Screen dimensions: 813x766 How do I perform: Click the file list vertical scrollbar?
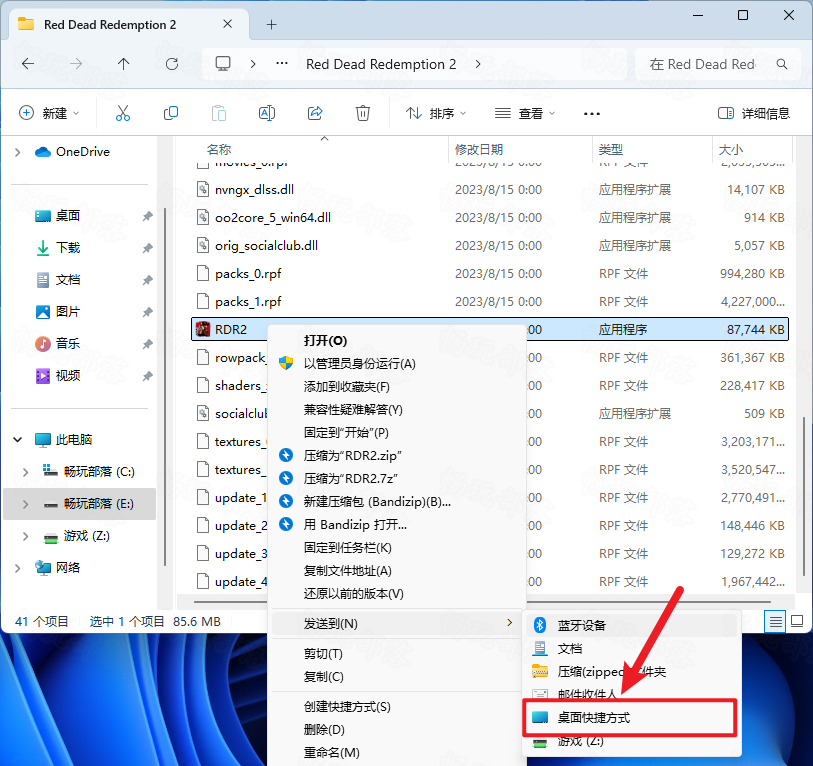pyautogui.click(x=804, y=497)
